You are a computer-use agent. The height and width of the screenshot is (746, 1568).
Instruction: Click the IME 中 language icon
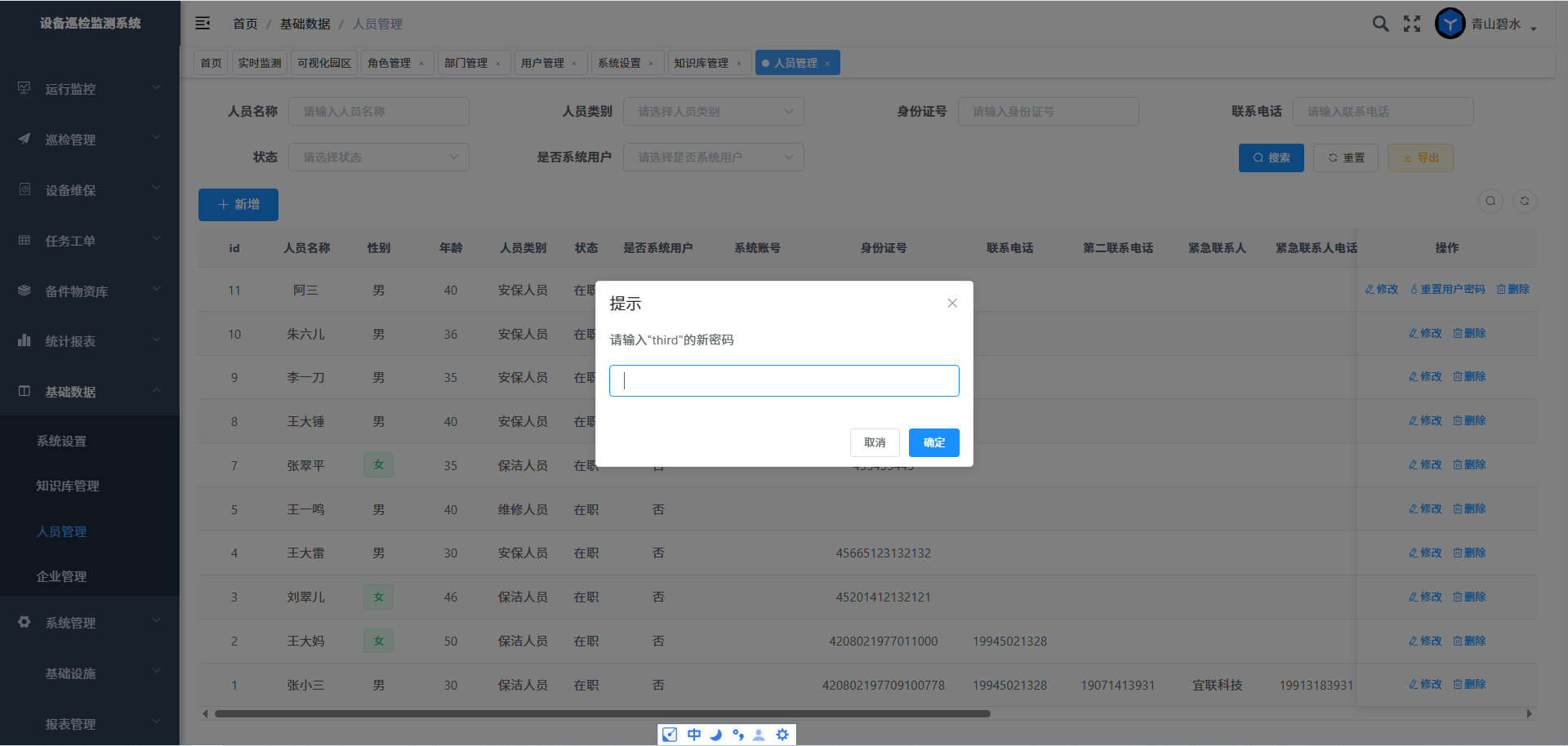point(693,735)
